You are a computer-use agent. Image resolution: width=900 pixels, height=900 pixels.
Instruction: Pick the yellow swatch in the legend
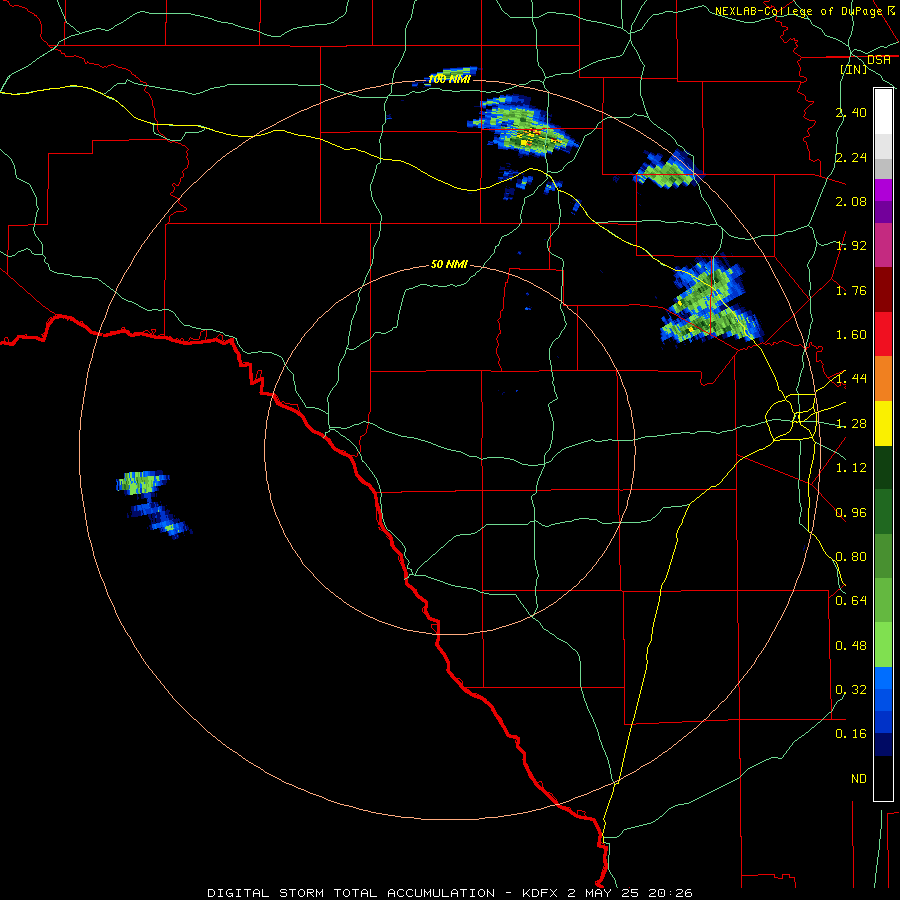click(x=883, y=423)
